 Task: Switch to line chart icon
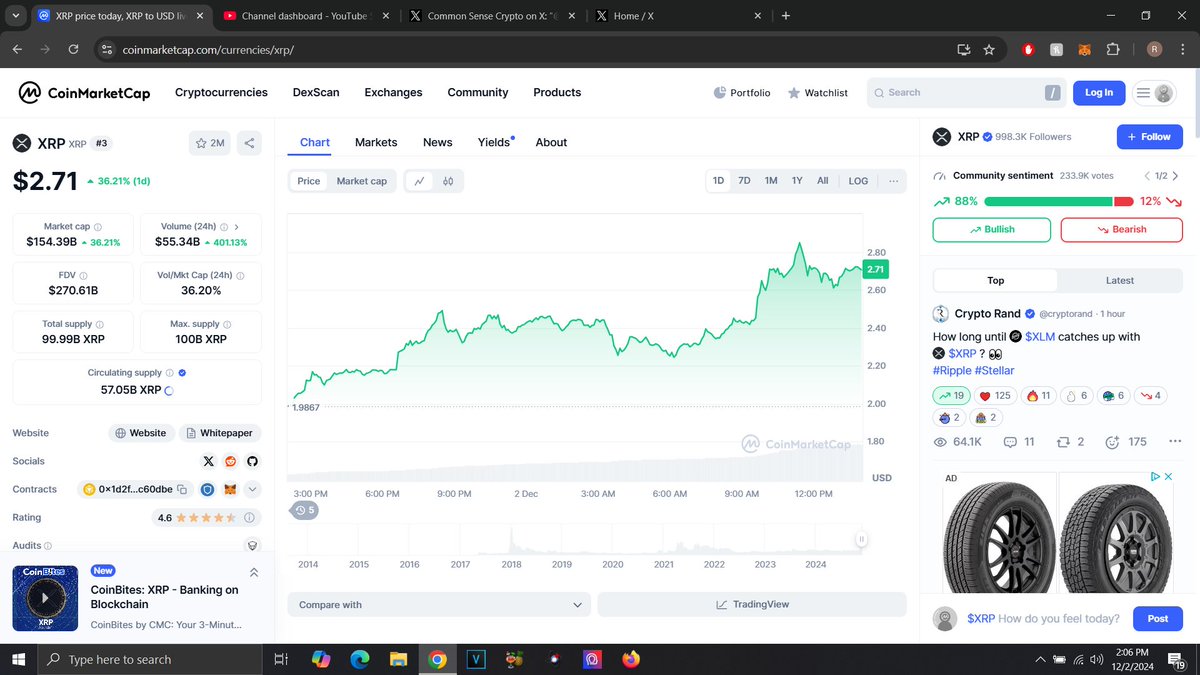pyautogui.click(x=420, y=181)
